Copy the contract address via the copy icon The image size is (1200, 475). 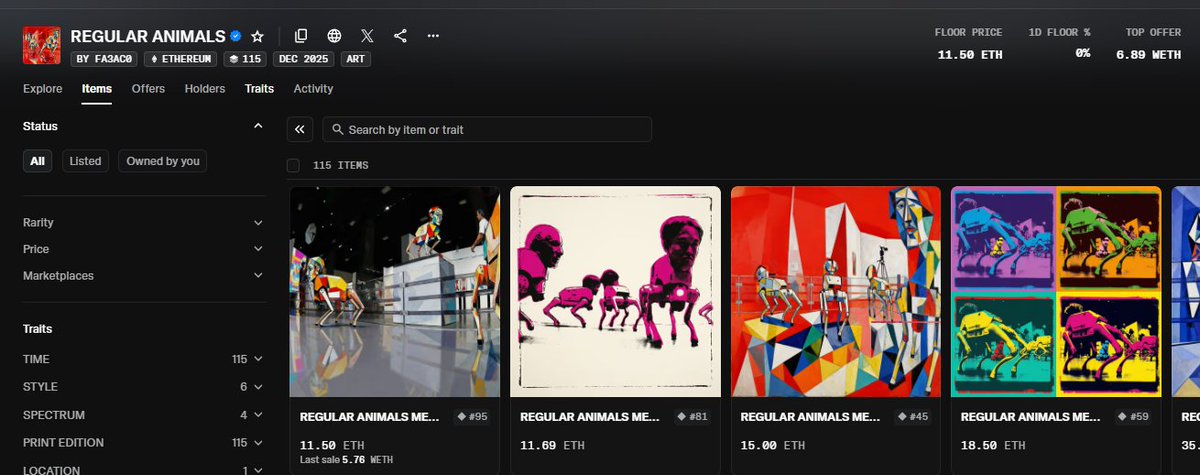[x=301, y=36]
